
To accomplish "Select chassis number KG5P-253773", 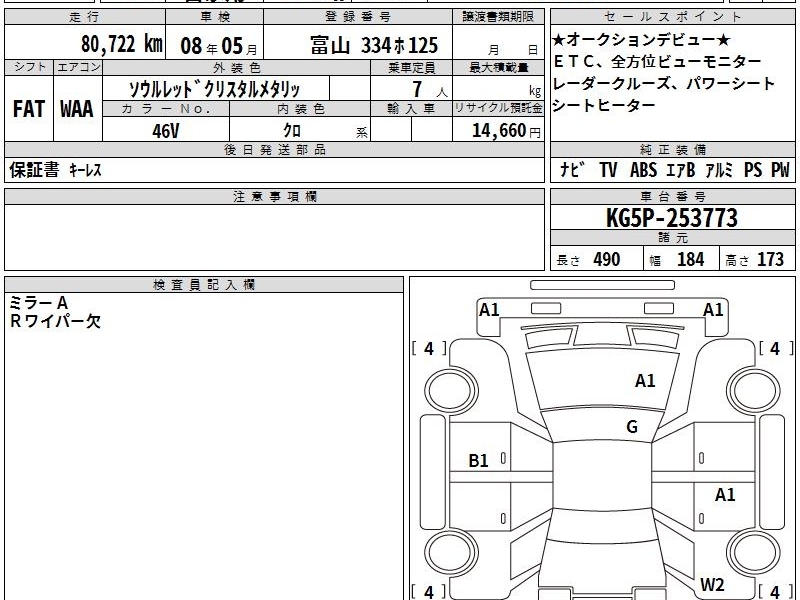I will (672, 218).
